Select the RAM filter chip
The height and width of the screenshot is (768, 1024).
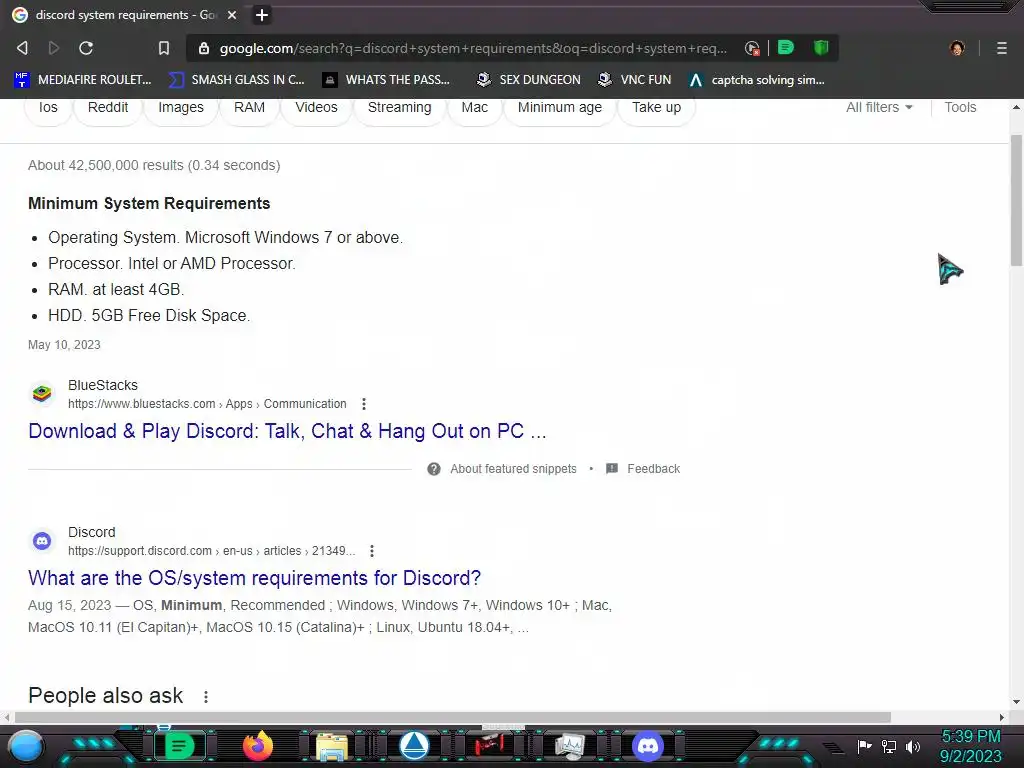tap(249, 108)
